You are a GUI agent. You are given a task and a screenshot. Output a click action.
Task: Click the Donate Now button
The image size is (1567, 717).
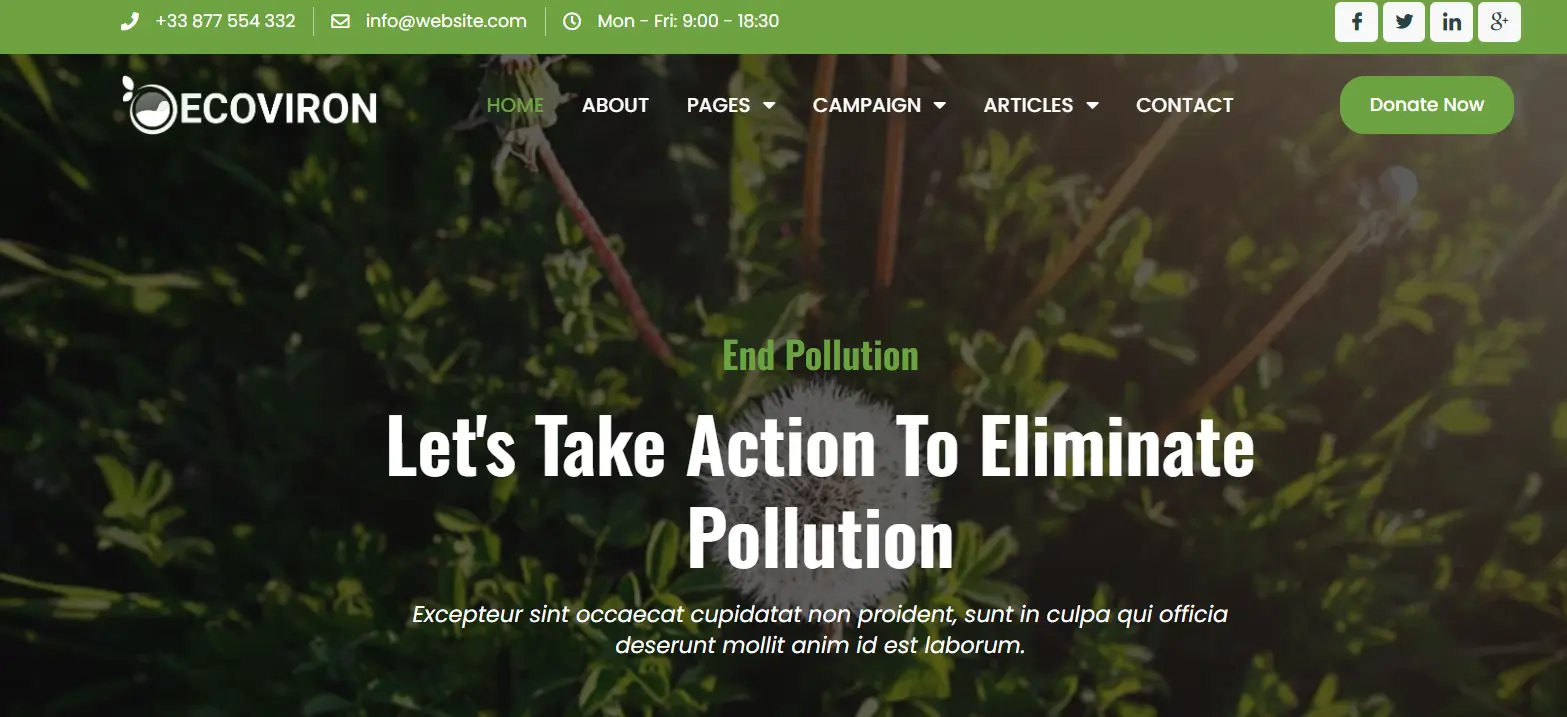pos(1427,105)
